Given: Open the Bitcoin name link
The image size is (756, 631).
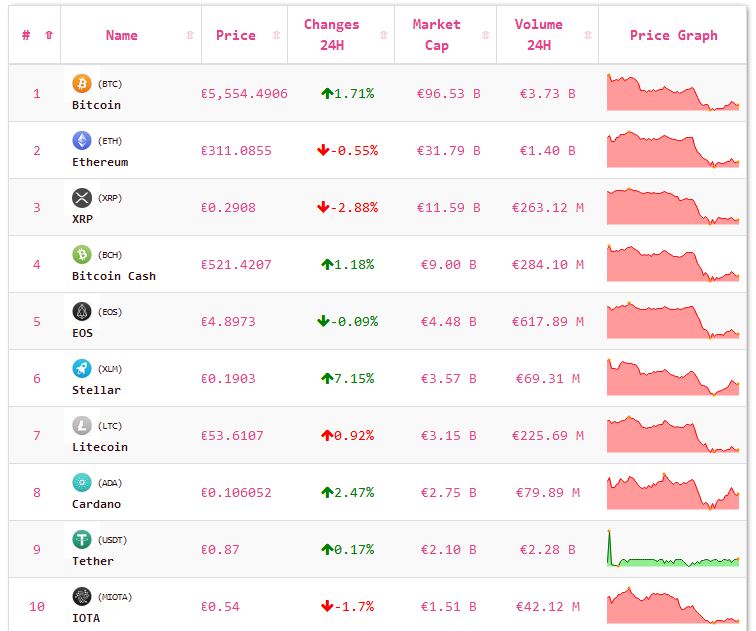Looking at the screenshot, I should [96, 104].
